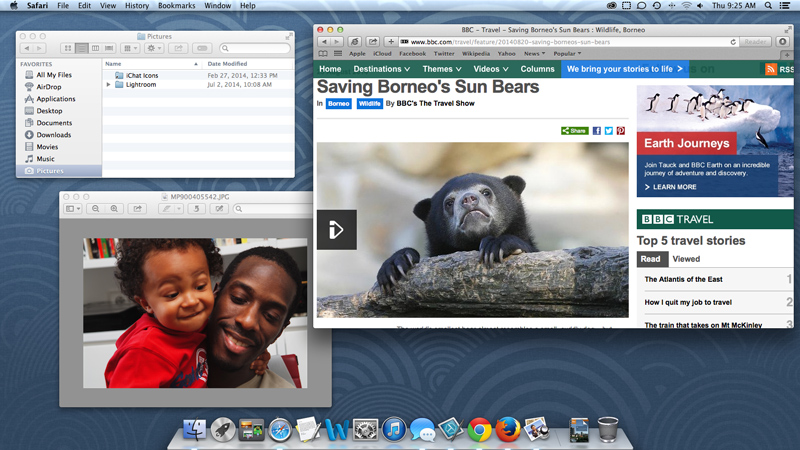Add a bookmark with Safari plus button
This screenshot has height=450, width=800.
pos(391,42)
